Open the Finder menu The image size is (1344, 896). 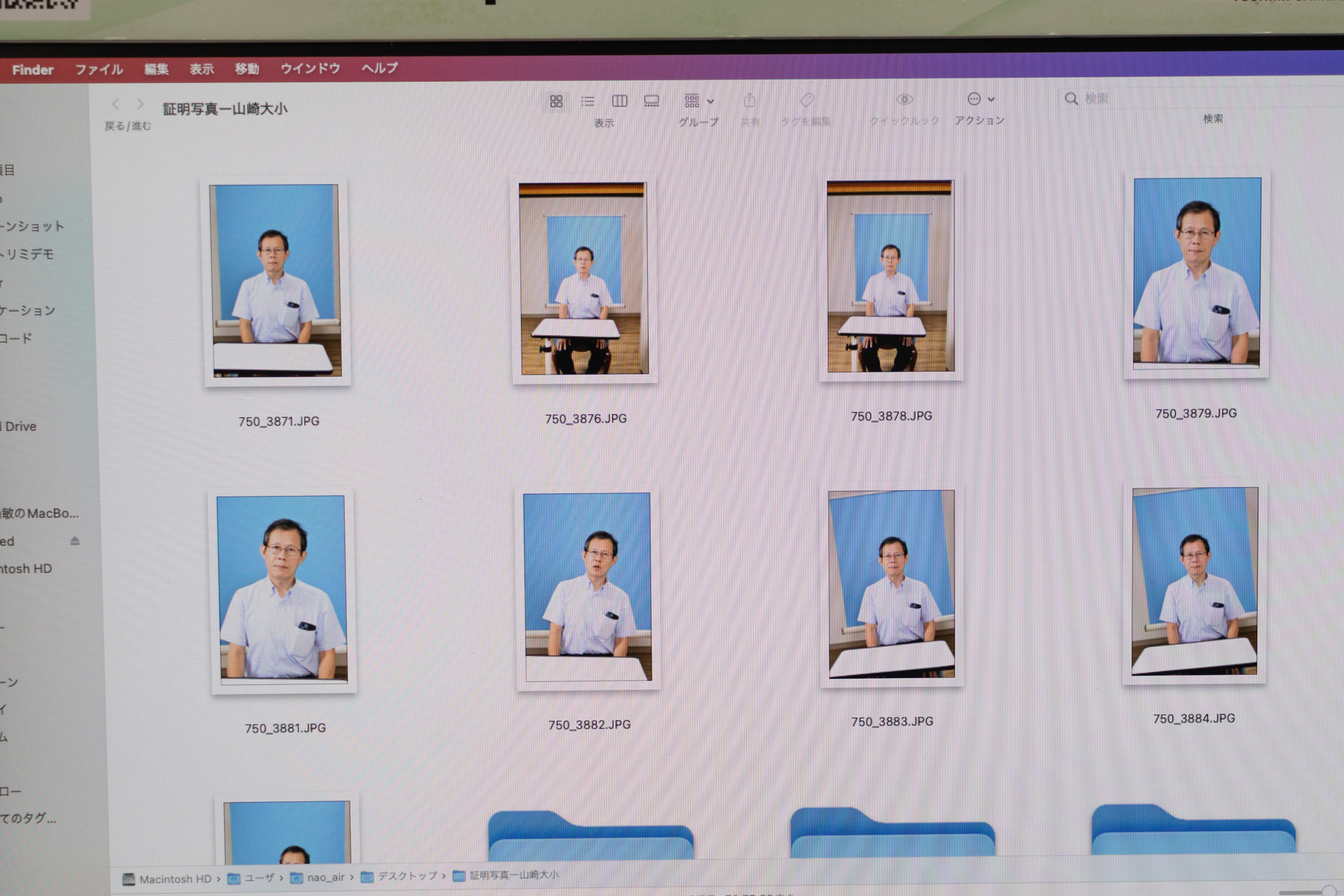[x=33, y=70]
